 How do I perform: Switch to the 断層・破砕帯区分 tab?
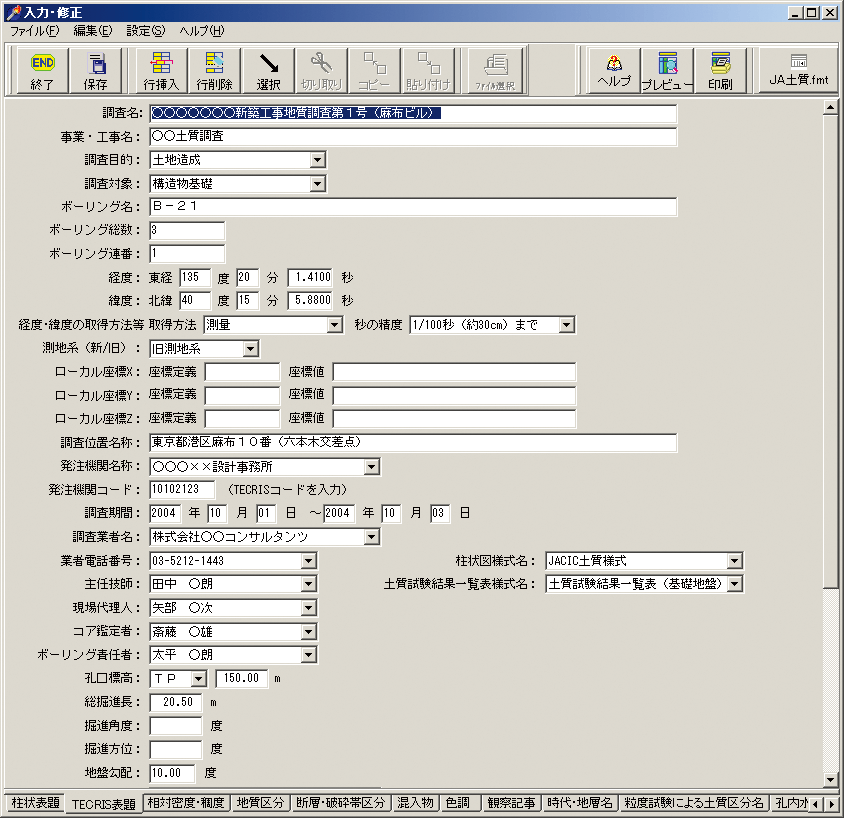pos(341,802)
